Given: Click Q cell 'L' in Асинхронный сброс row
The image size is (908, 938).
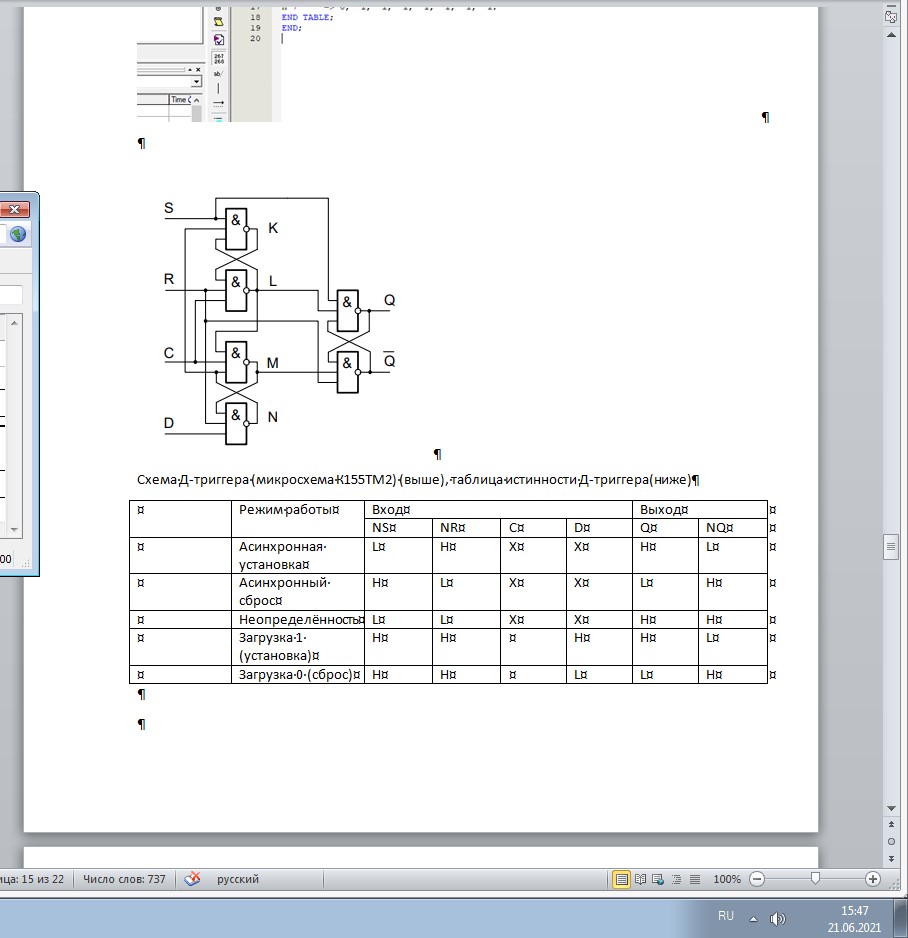Looking at the screenshot, I should [x=665, y=592].
